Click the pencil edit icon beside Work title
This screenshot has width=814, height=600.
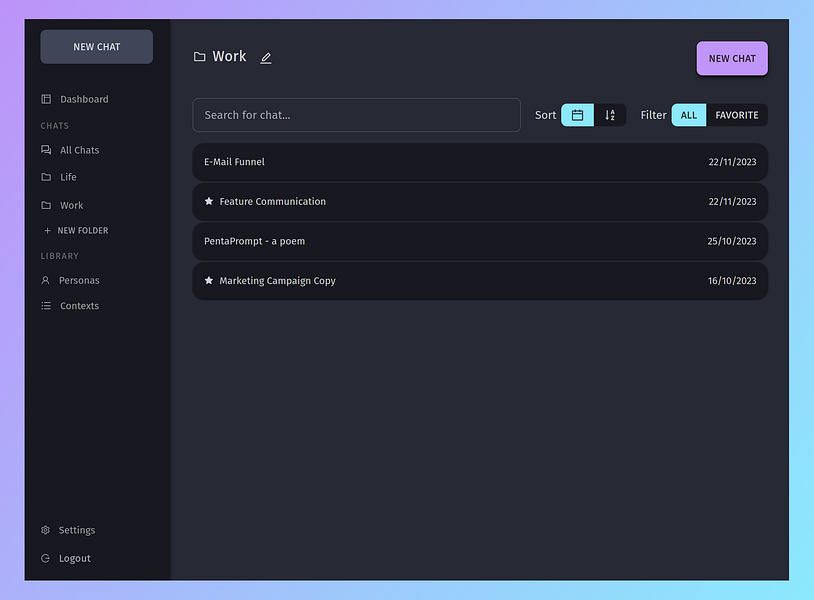point(266,58)
